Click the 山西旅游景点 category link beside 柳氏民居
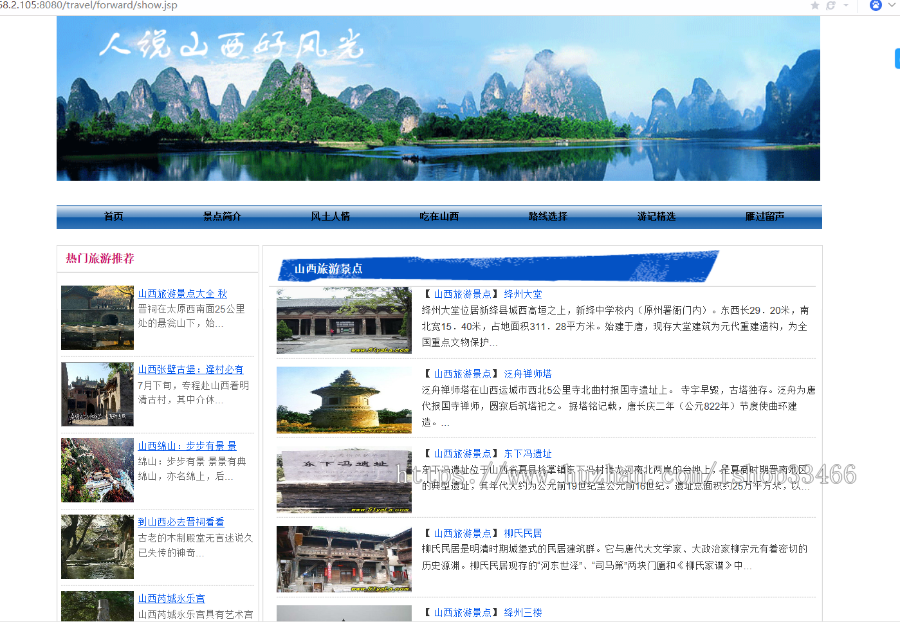The height and width of the screenshot is (622, 900). [x=463, y=534]
